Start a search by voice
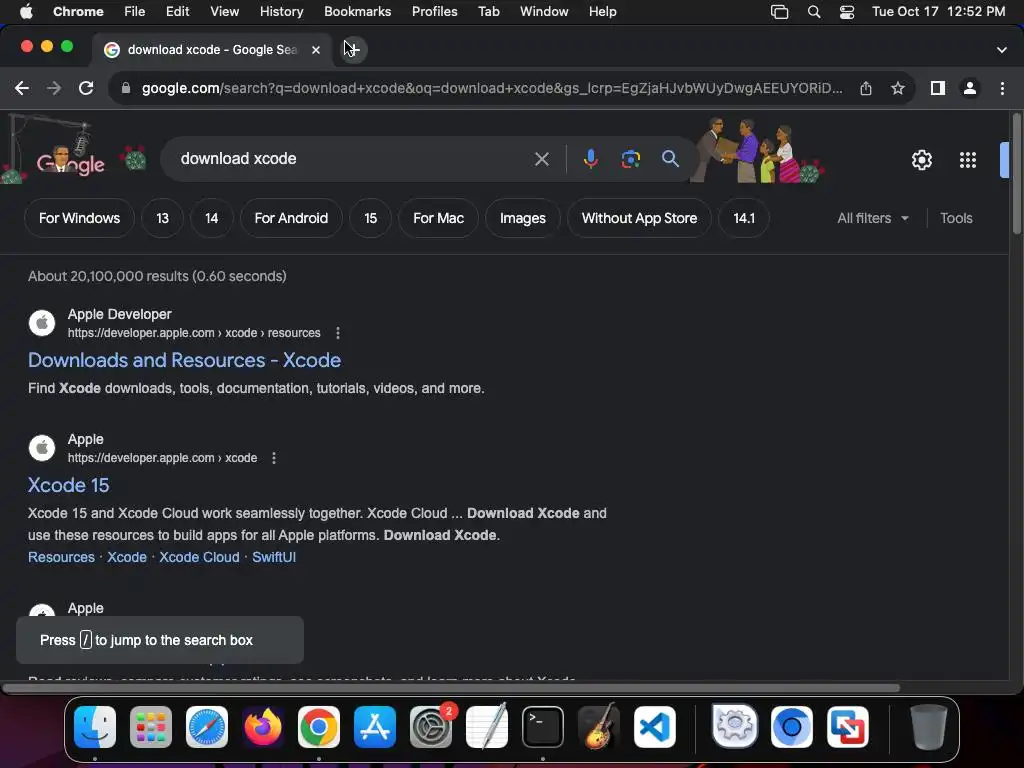This screenshot has height=768, width=1024. [x=590, y=159]
